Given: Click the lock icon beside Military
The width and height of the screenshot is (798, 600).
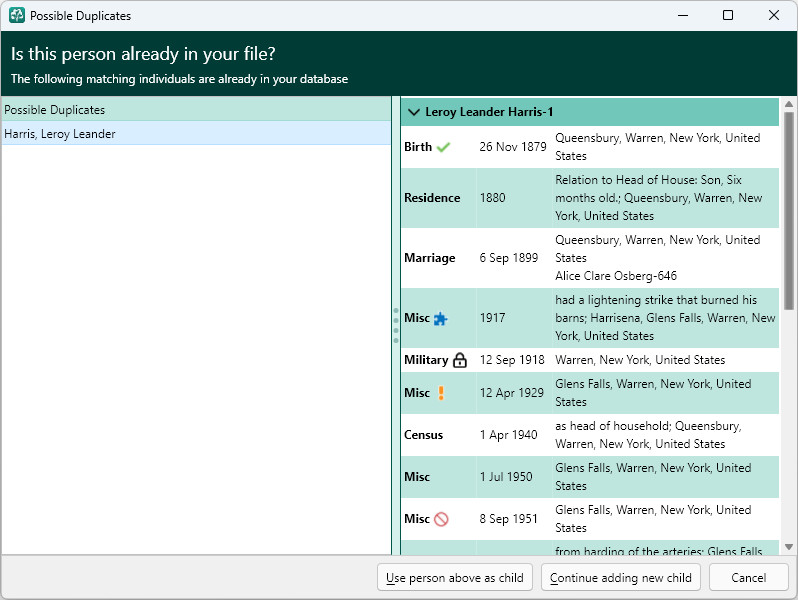Looking at the screenshot, I should tap(460, 360).
